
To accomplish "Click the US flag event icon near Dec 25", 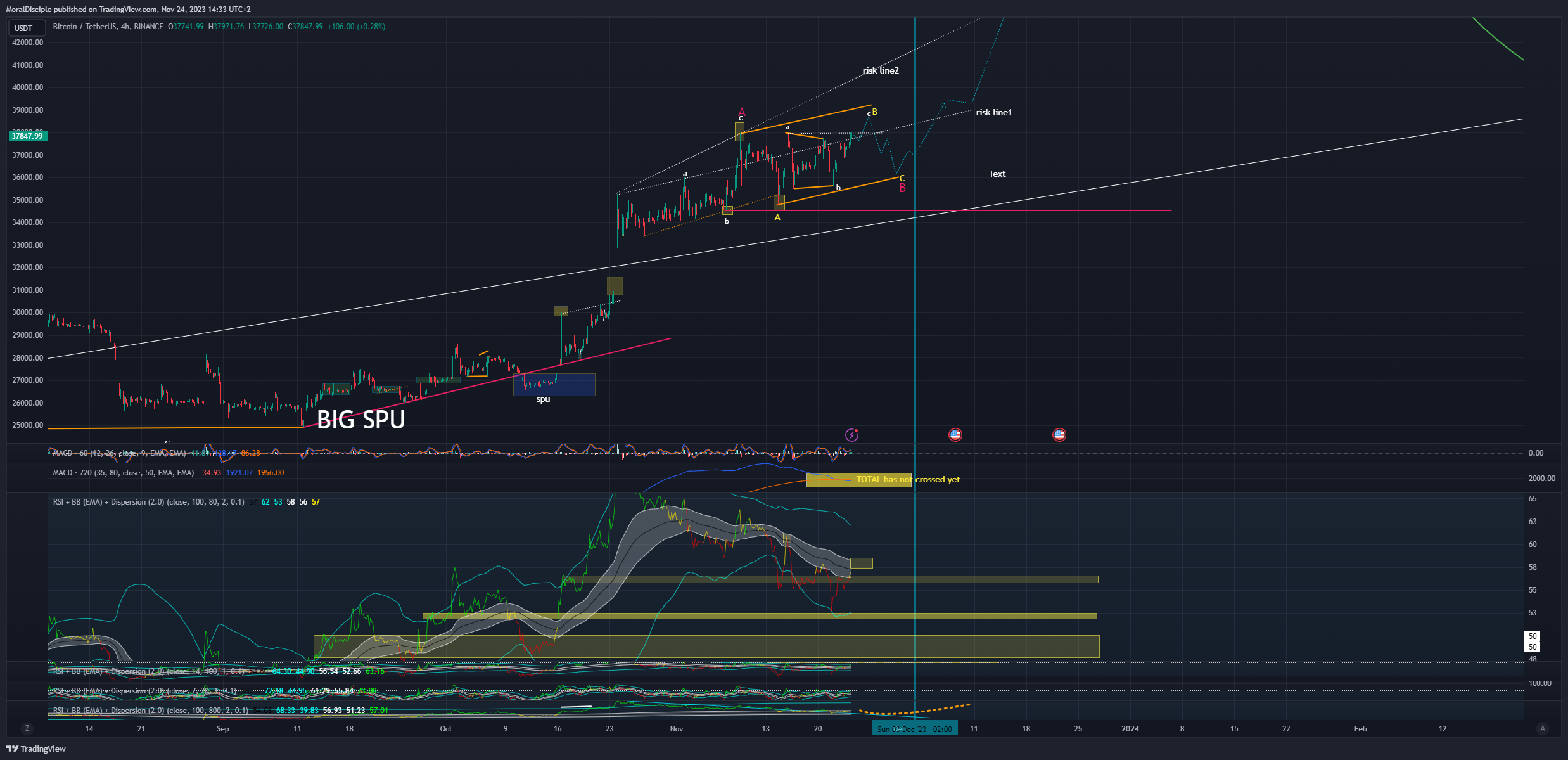I will point(1059,435).
